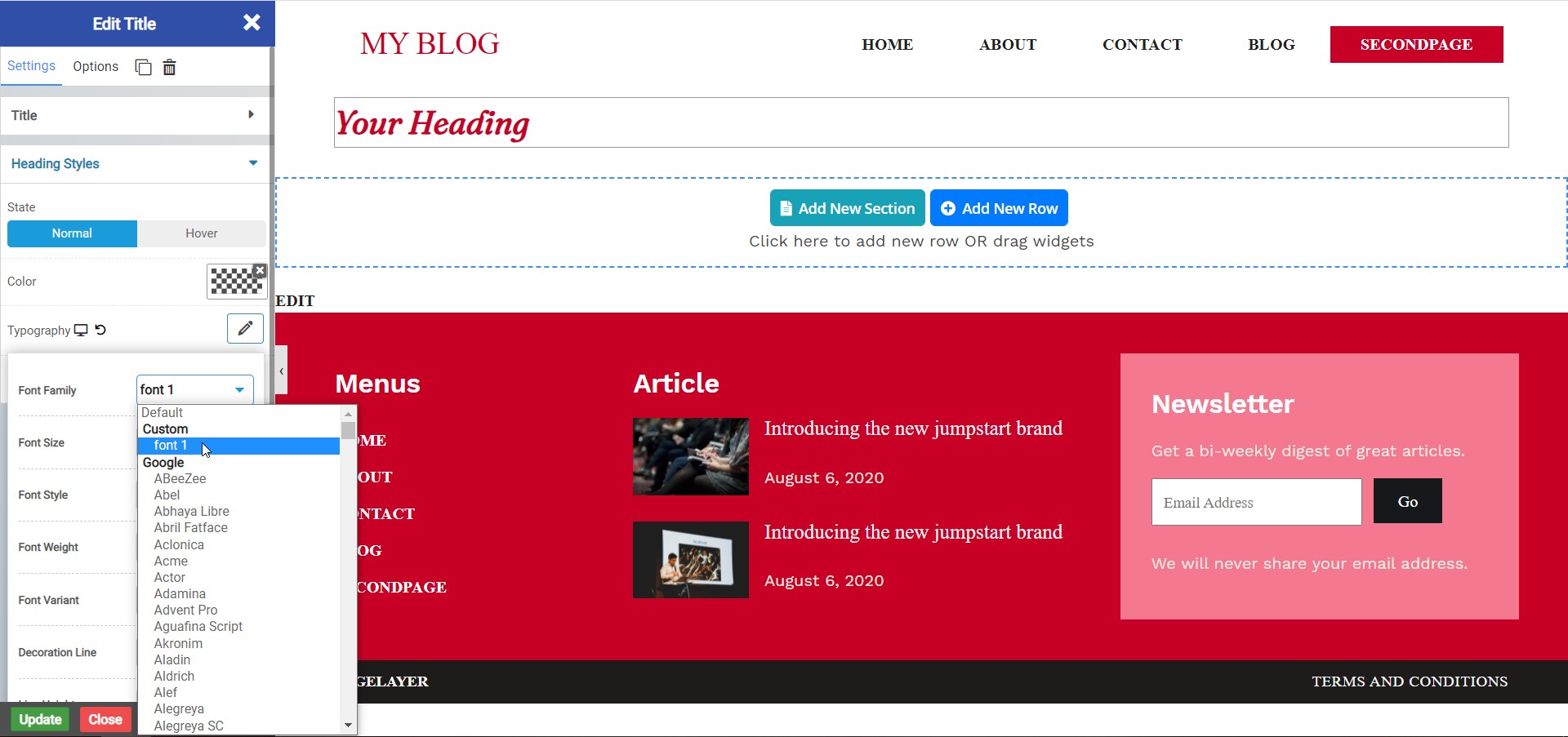The image size is (1568, 737).
Task: Select the Normal state toggle
Action: (71, 233)
